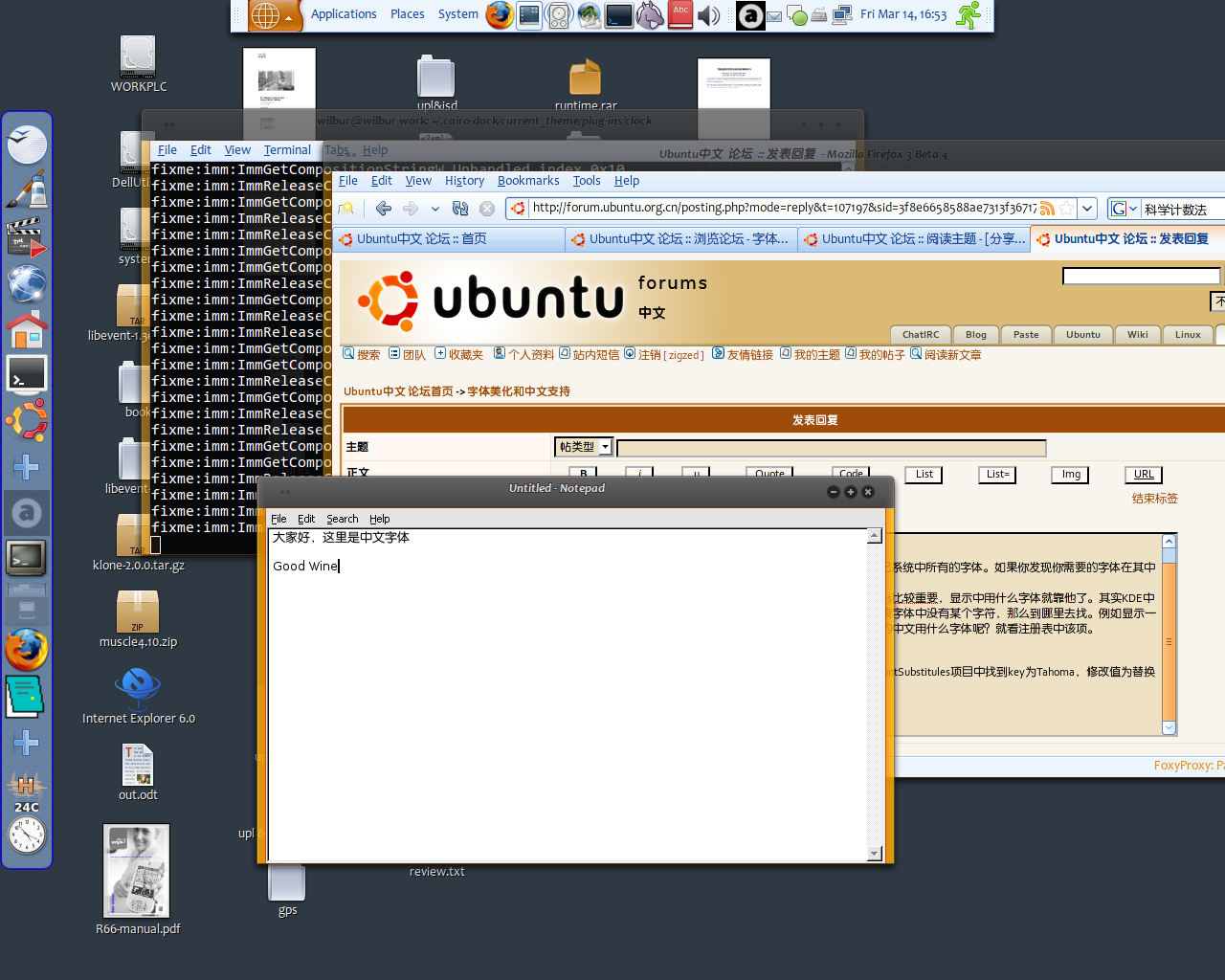Open the Terminal menu in the terminal window
Viewport: 1225px width, 980px height.
287,150
